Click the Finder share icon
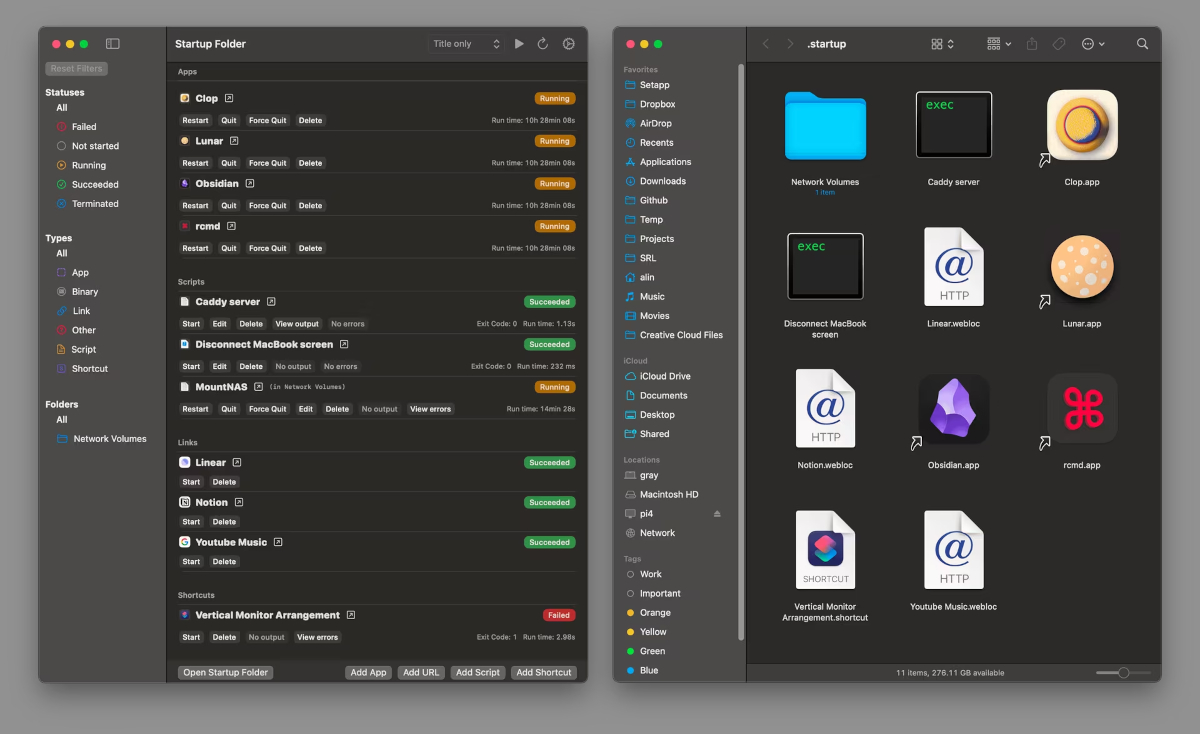 (x=1032, y=44)
